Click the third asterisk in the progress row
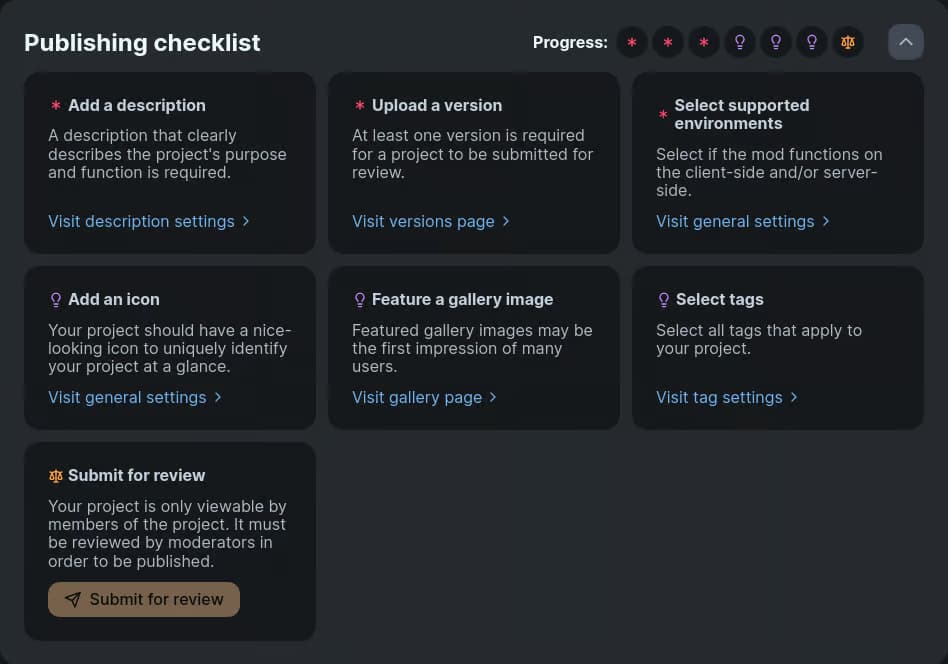This screenshot has width=948, height=664. pyautogui.click(x=704, y=42)
